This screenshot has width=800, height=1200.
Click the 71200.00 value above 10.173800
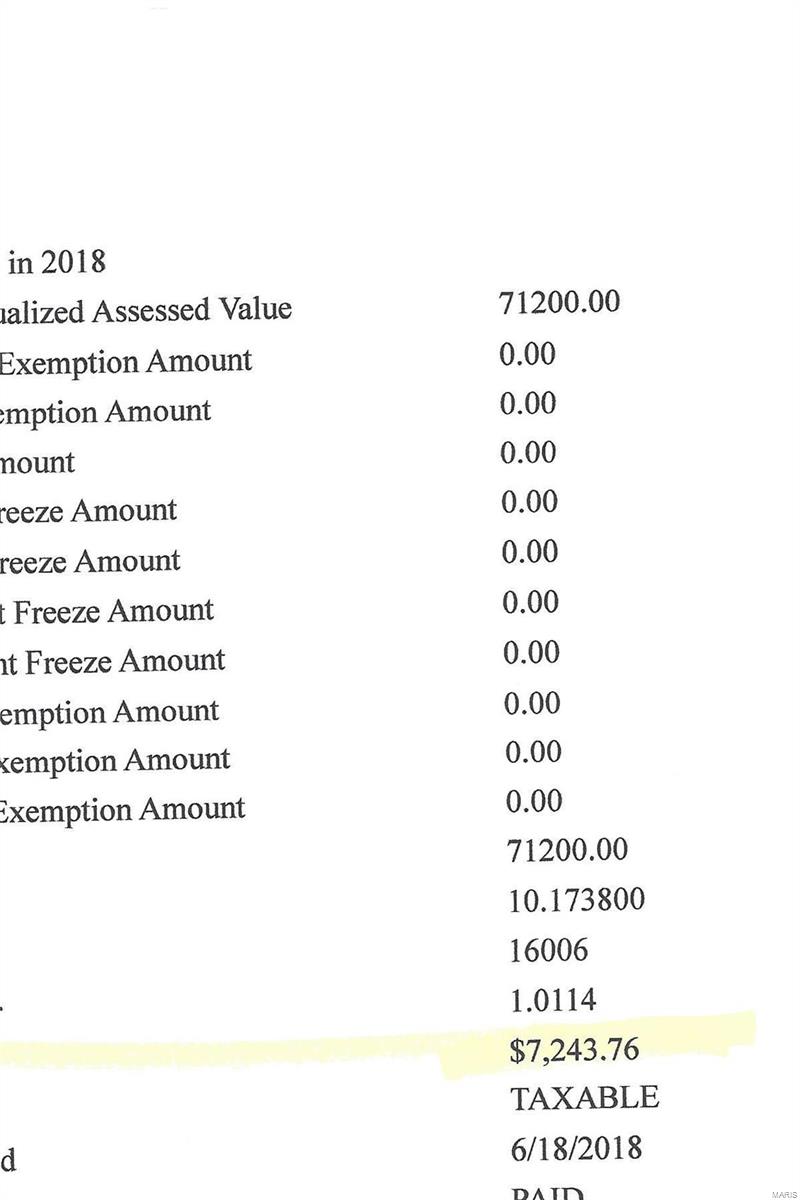pyautogui.click(x=568, y=850)
